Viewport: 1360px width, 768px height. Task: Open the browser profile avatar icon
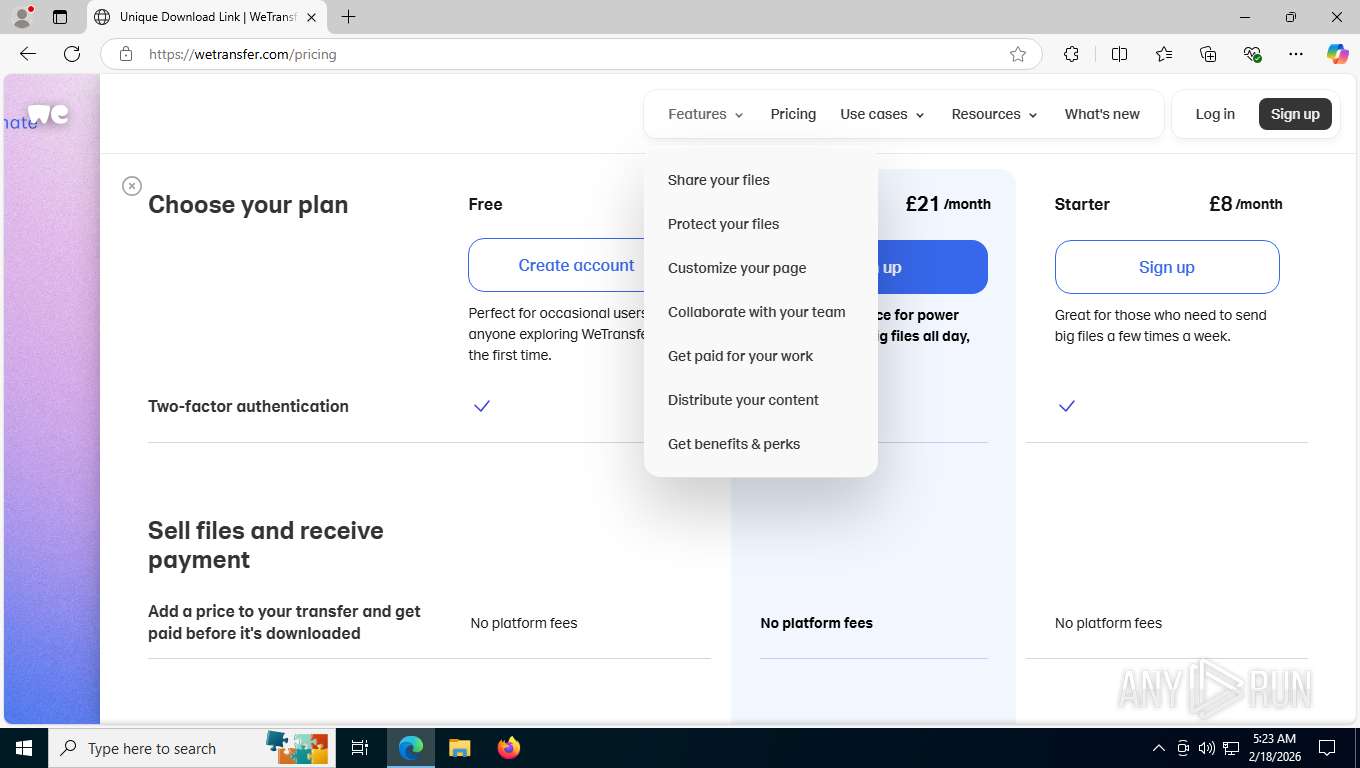coord(21,17)
